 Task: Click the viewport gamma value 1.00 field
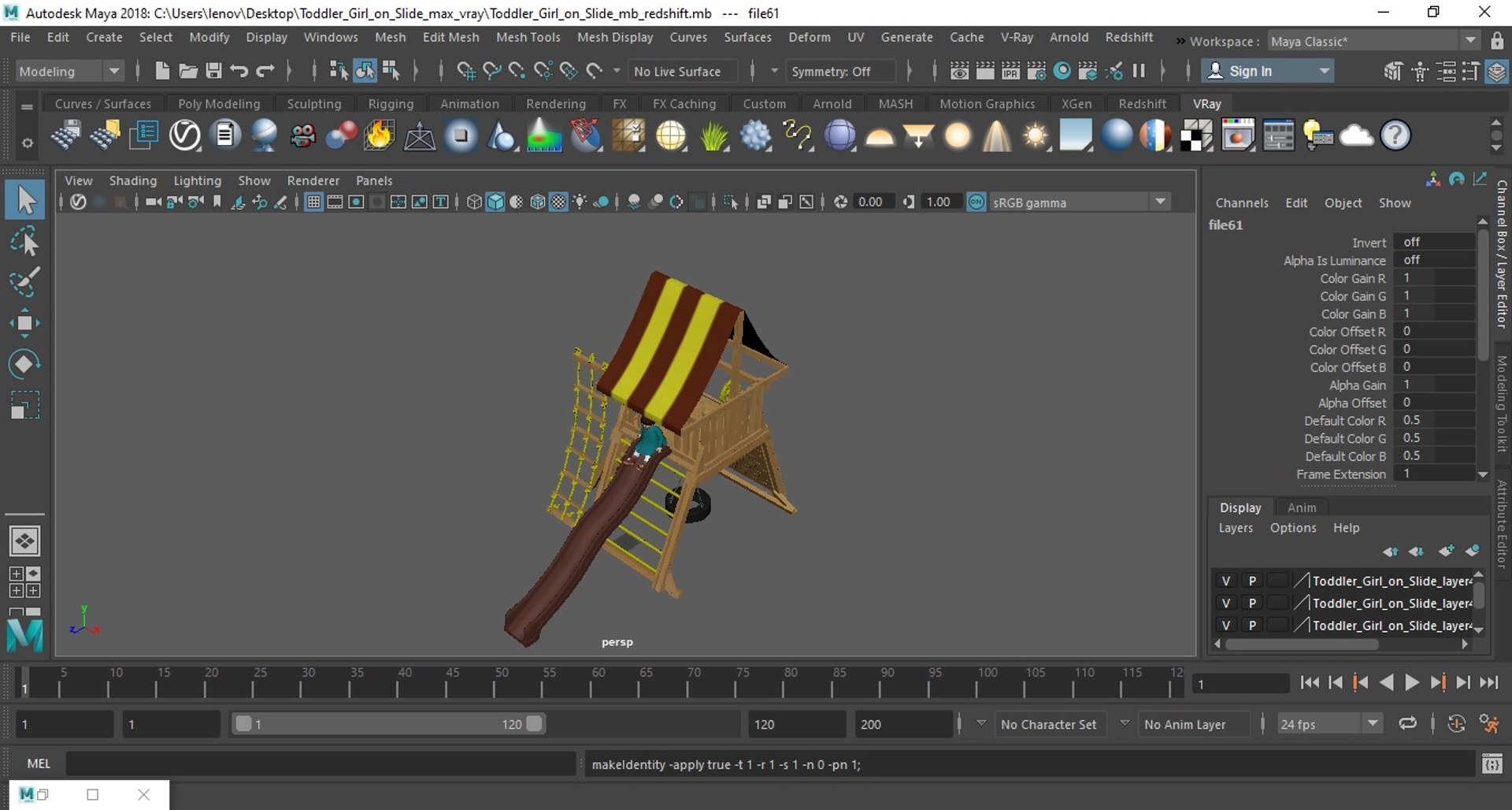pyautogui.click(x=942, y=202)
